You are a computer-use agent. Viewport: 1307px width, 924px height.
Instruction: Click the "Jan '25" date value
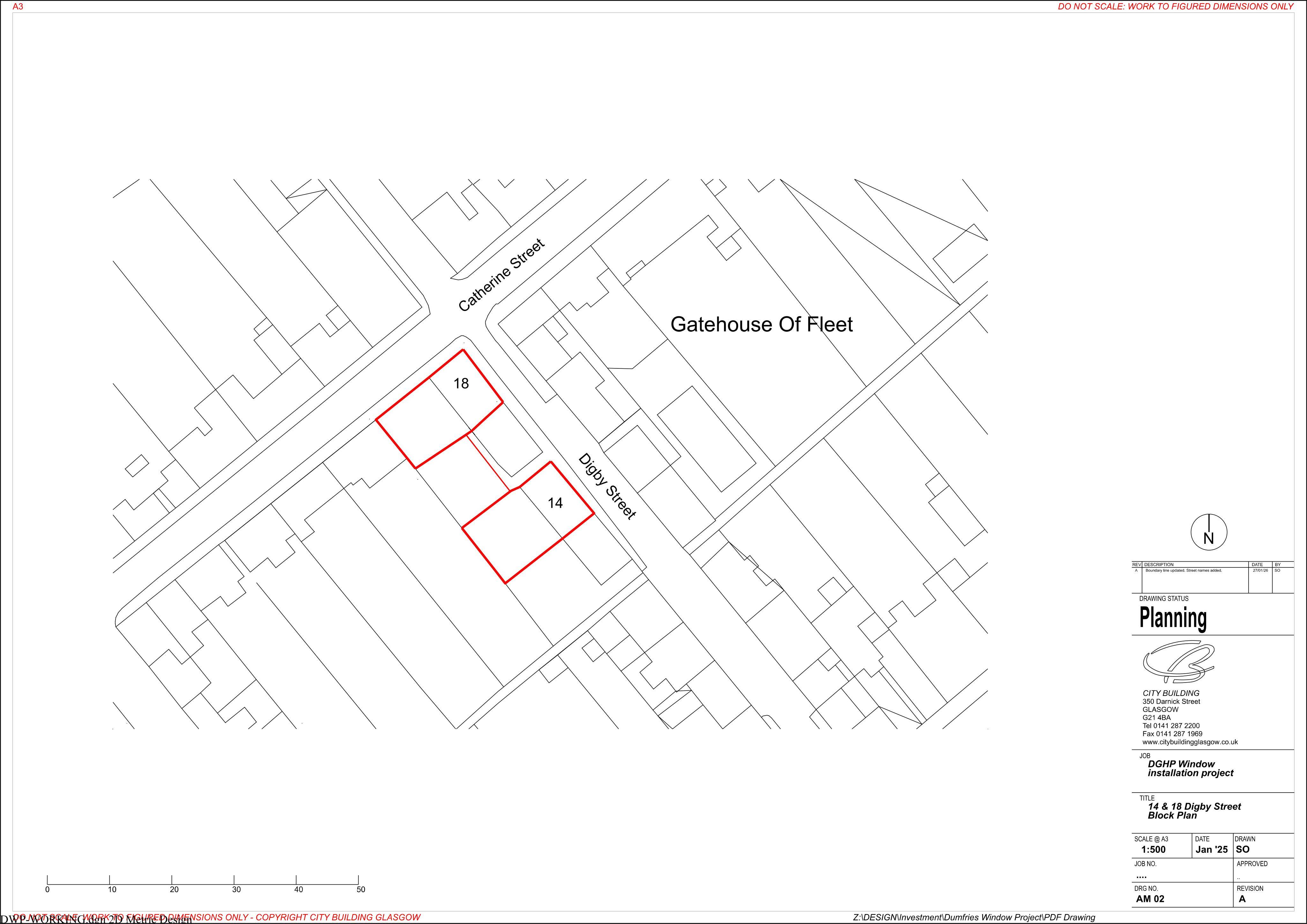[1211, 850]
